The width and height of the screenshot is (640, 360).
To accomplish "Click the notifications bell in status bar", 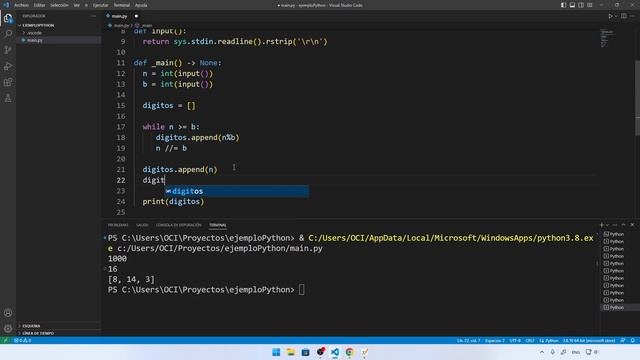I will (633, 340).
